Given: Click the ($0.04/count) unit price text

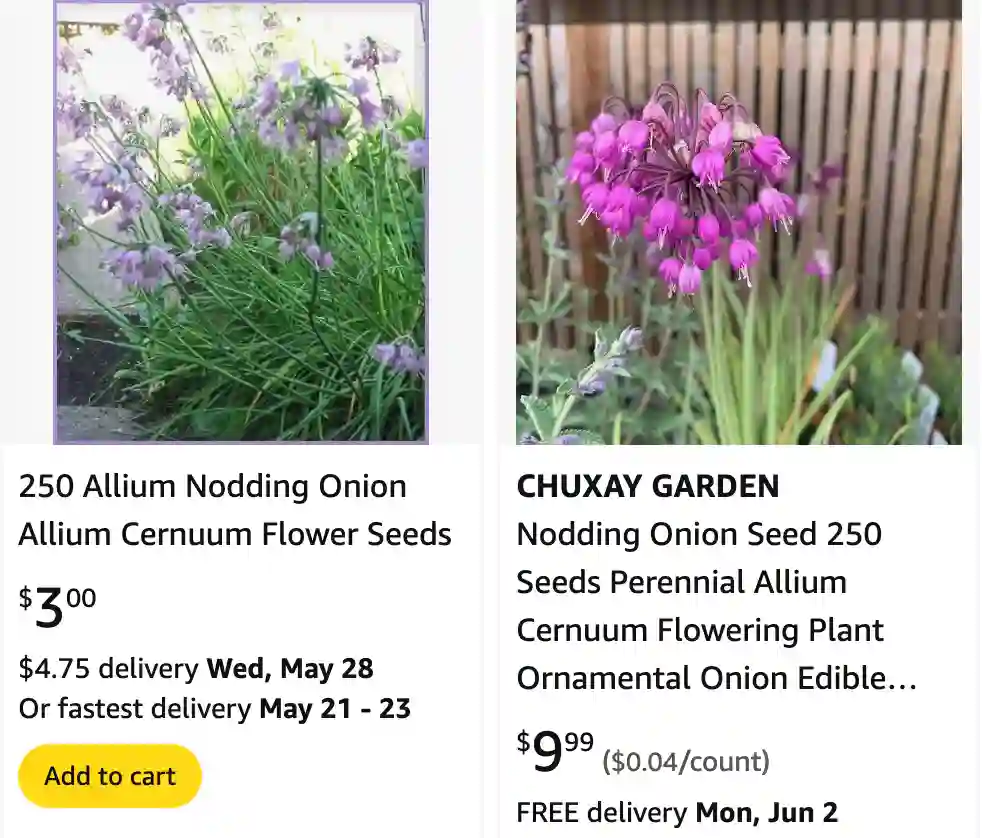Looking at the screenshot, I should 685,762.
